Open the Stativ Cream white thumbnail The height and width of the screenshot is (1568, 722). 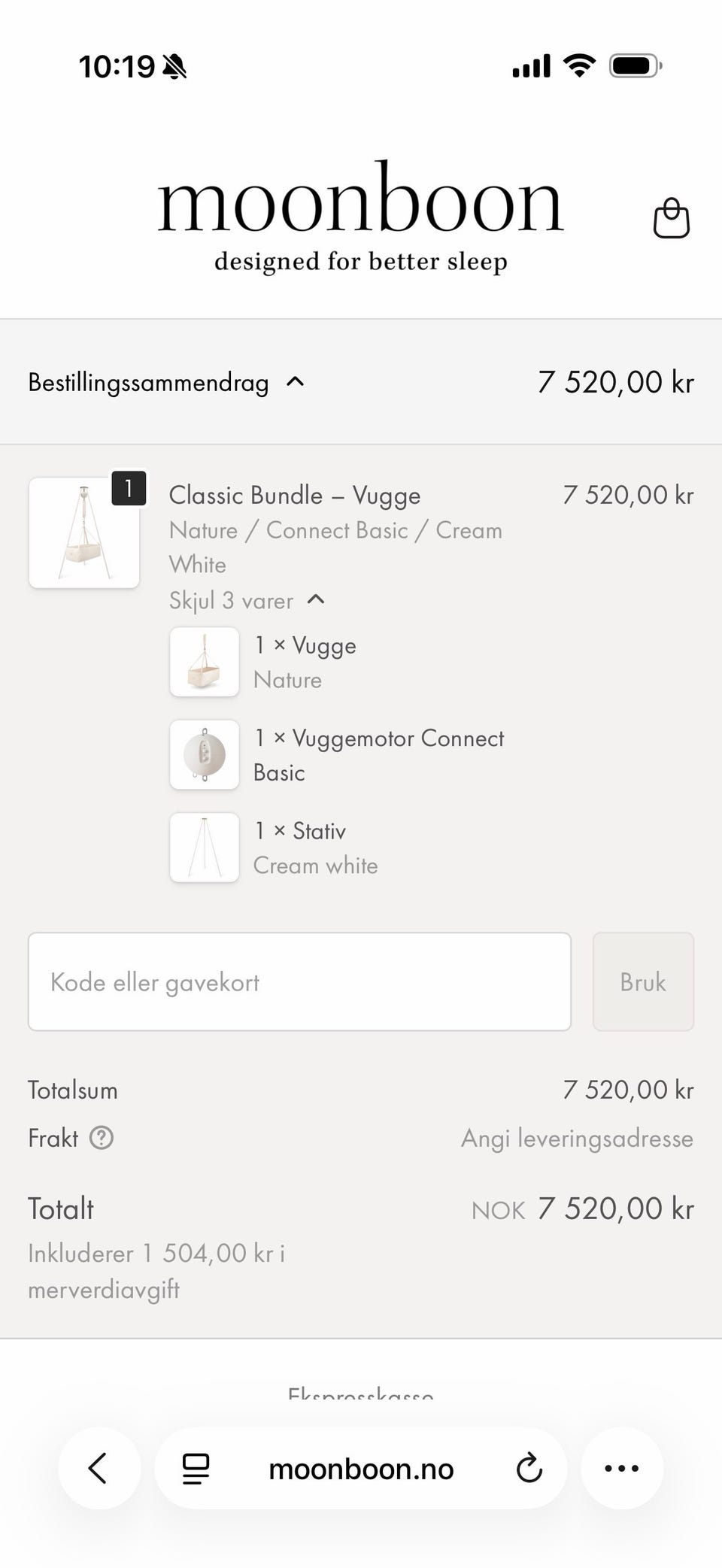[x=205, y=847]
